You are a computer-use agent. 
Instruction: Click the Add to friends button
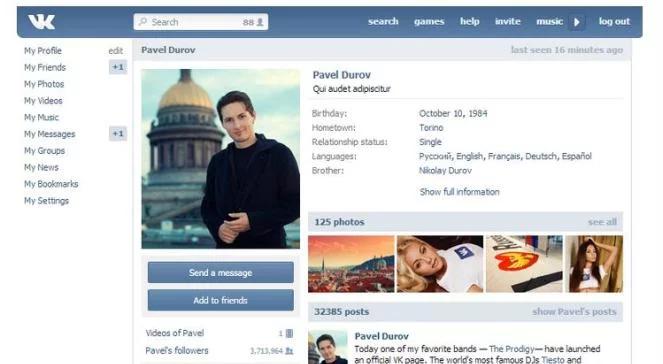pos(221,300)
